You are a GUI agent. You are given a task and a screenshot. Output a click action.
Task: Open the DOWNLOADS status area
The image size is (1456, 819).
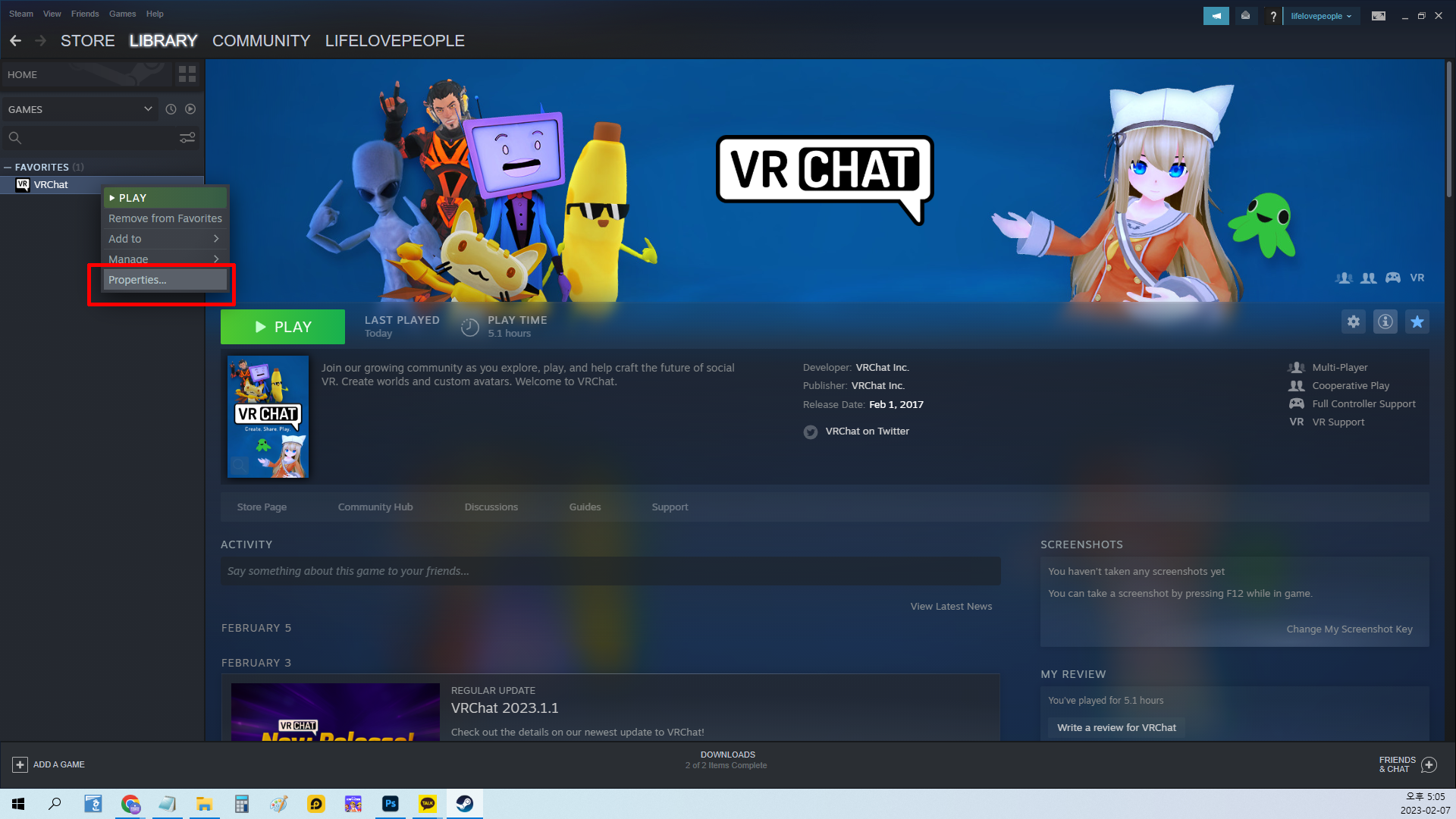pos(726,760)
